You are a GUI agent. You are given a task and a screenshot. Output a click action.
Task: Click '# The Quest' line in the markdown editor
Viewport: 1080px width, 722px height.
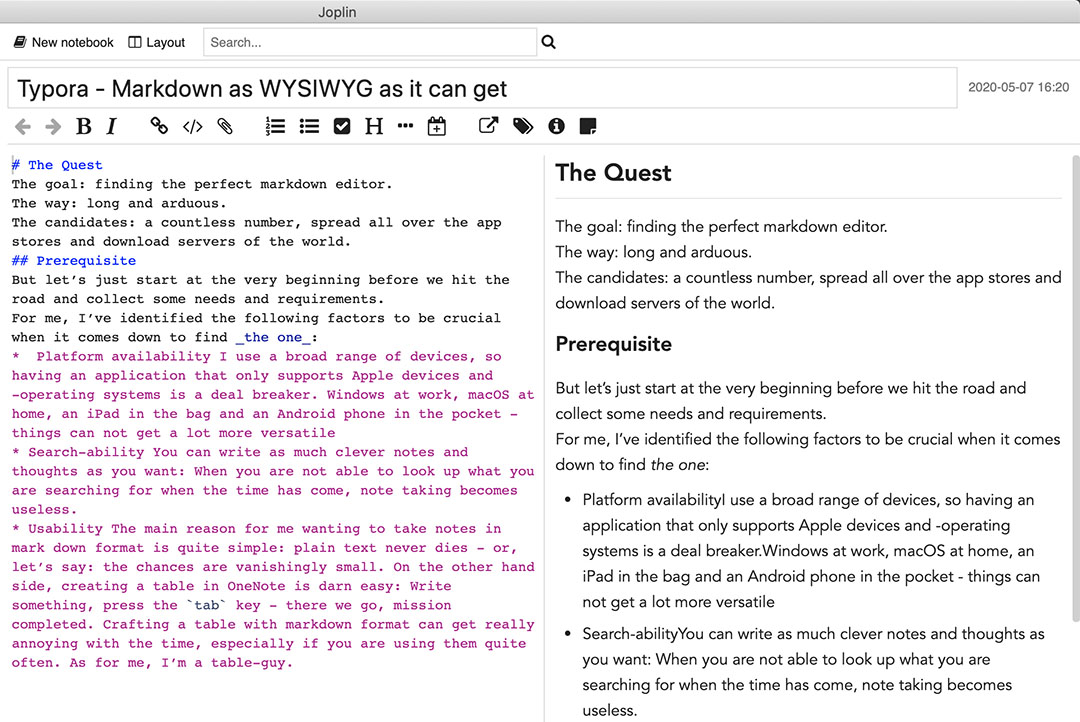coord(57,165)
